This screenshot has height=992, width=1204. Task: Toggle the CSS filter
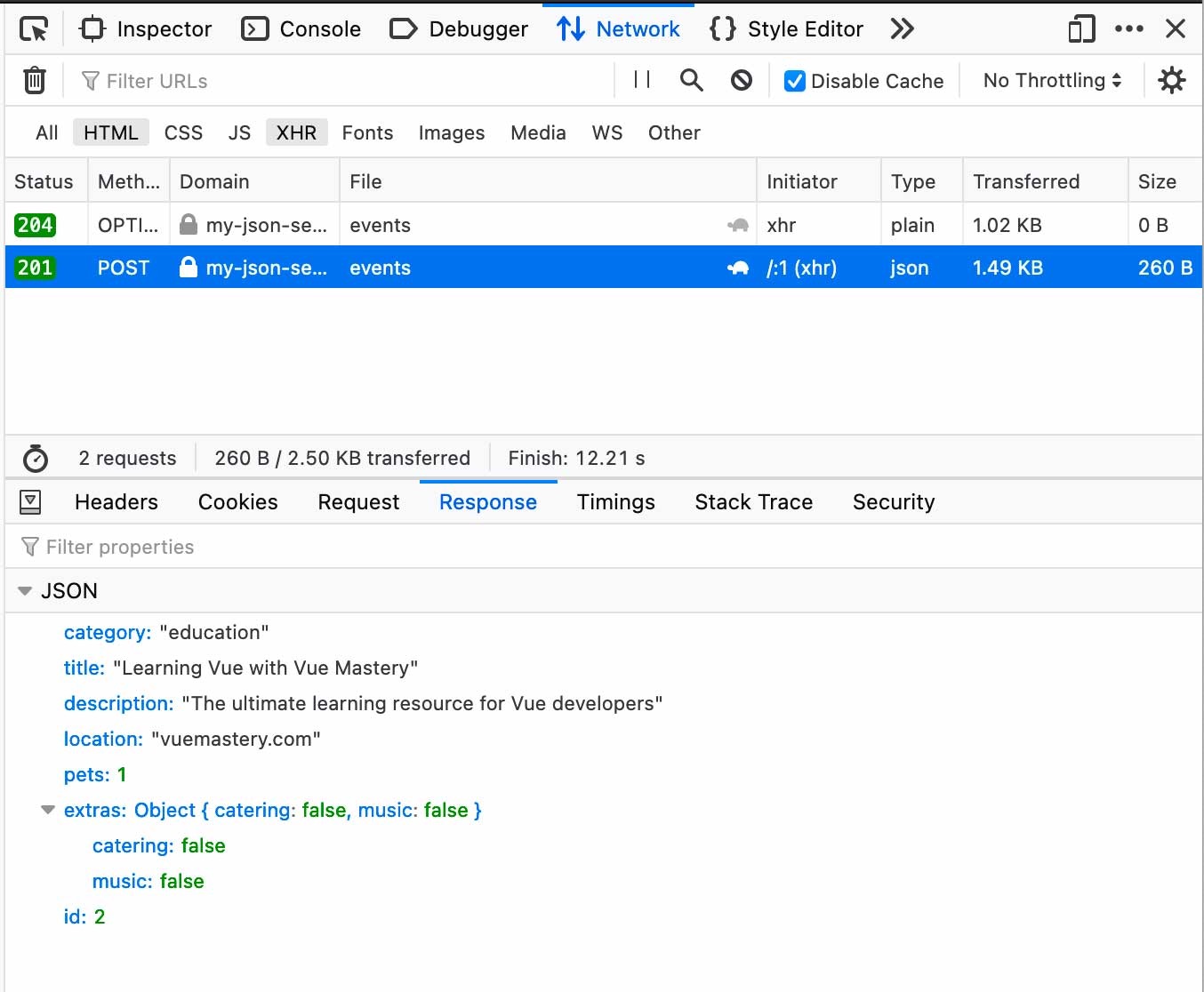[x=184, y=133]
